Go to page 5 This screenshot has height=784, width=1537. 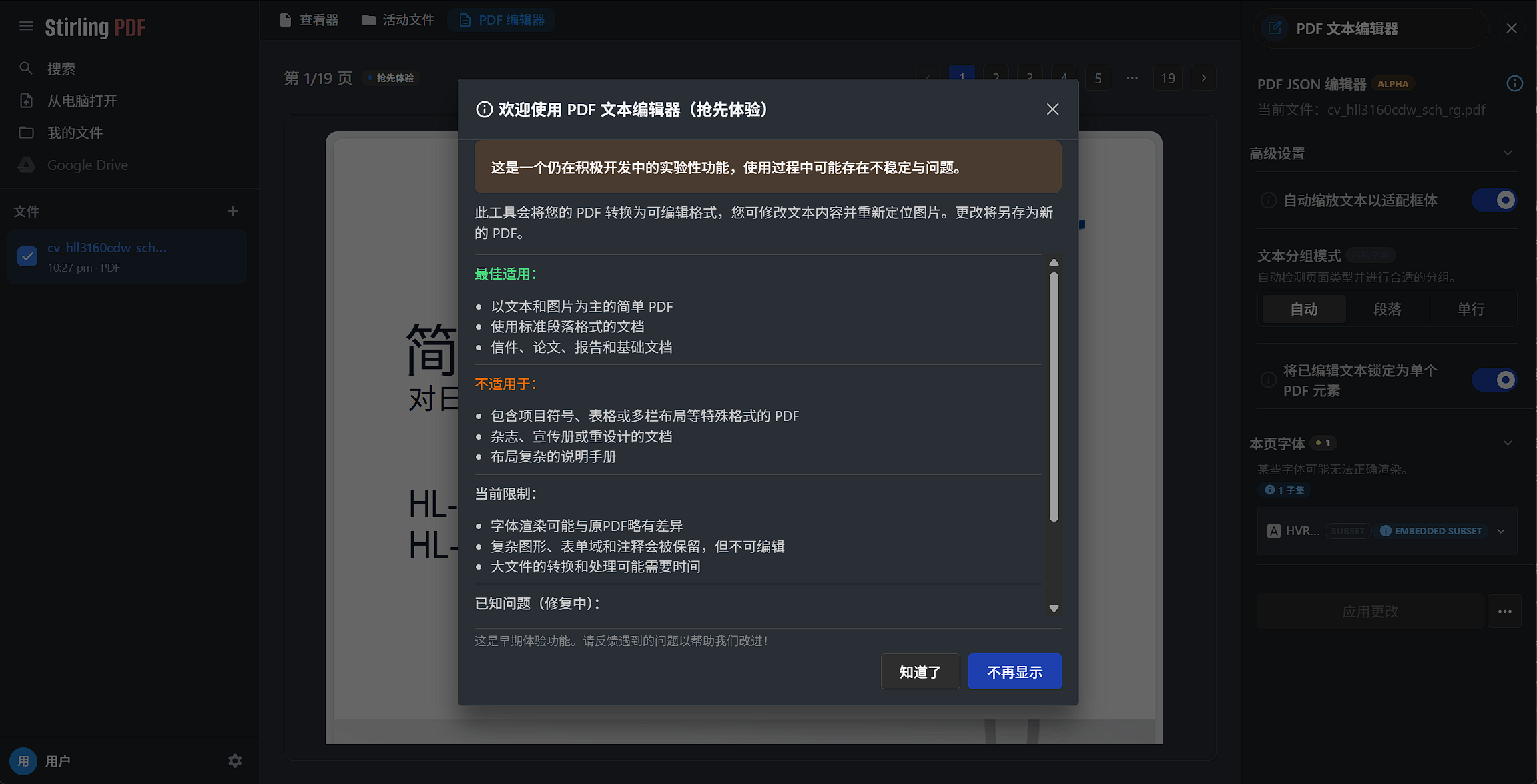pyautogui.click(x=1098, y=78)
